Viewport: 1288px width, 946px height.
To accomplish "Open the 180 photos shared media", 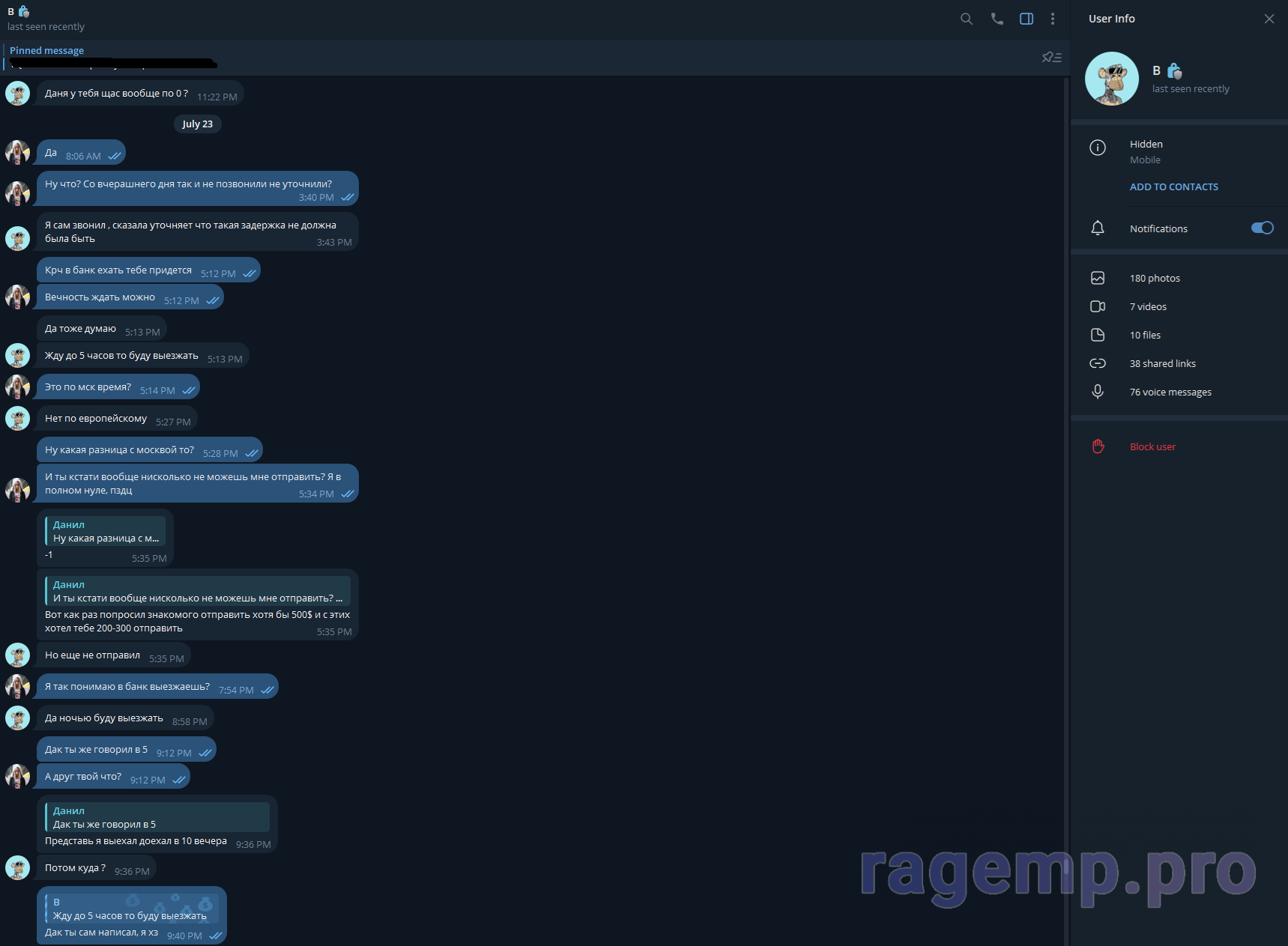I will (1155, 279).
